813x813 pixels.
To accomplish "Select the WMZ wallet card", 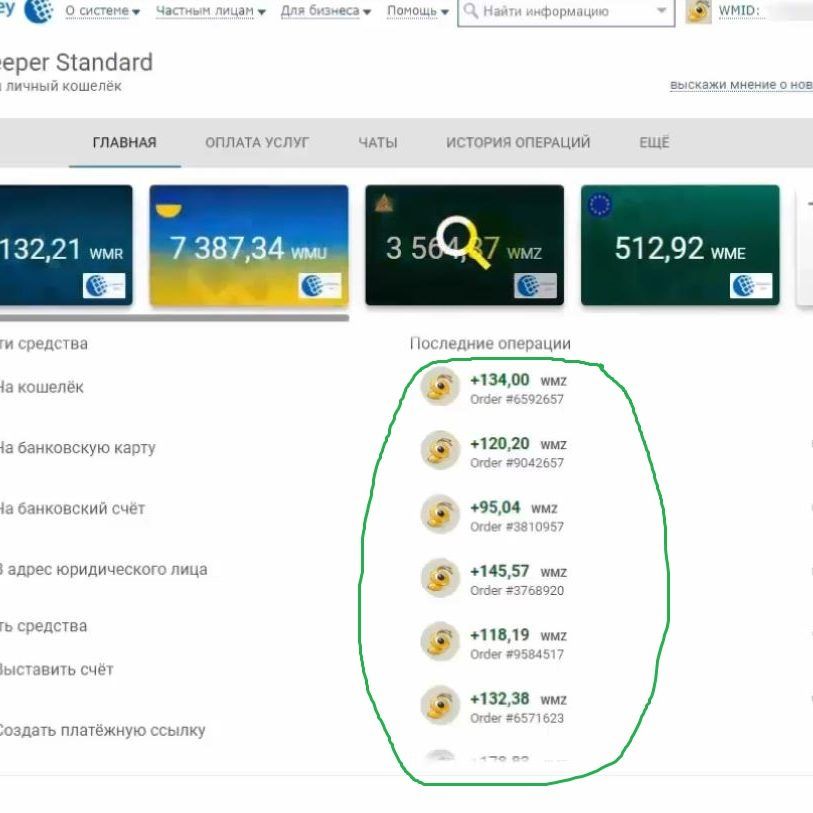I will click(x=465, y=245).
